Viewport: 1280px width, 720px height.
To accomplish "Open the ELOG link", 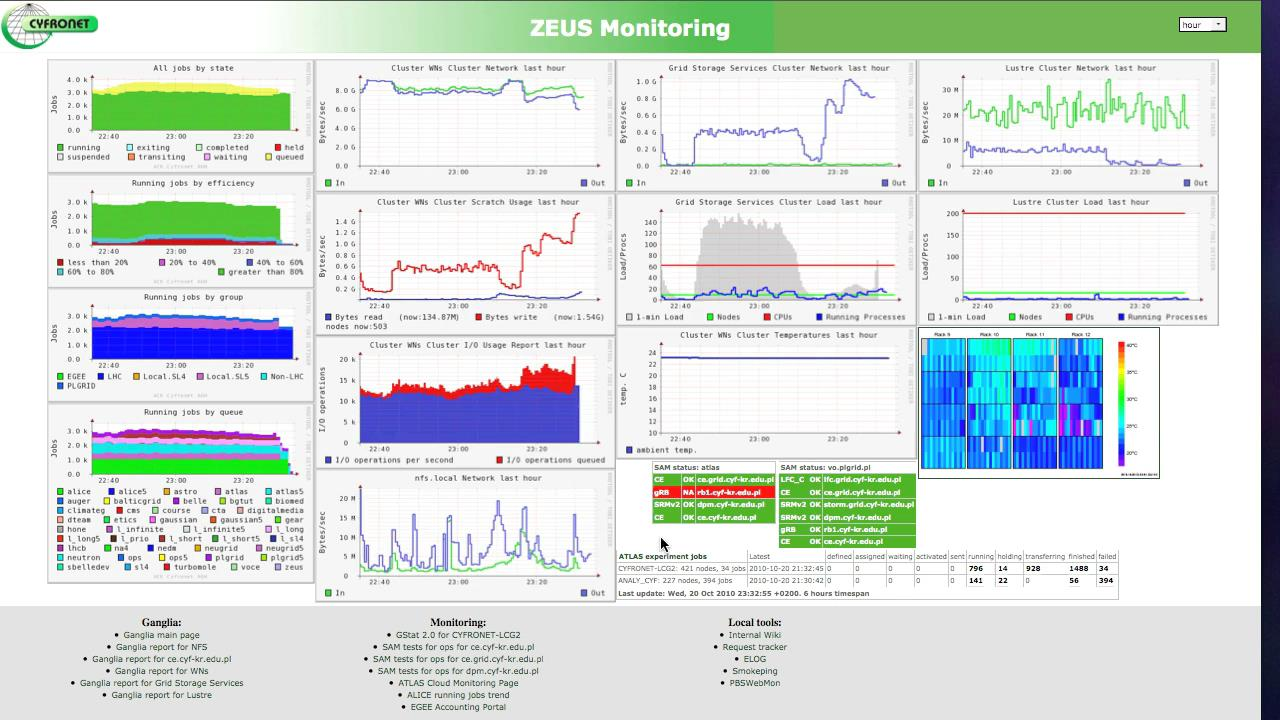I will pos(755,659).
